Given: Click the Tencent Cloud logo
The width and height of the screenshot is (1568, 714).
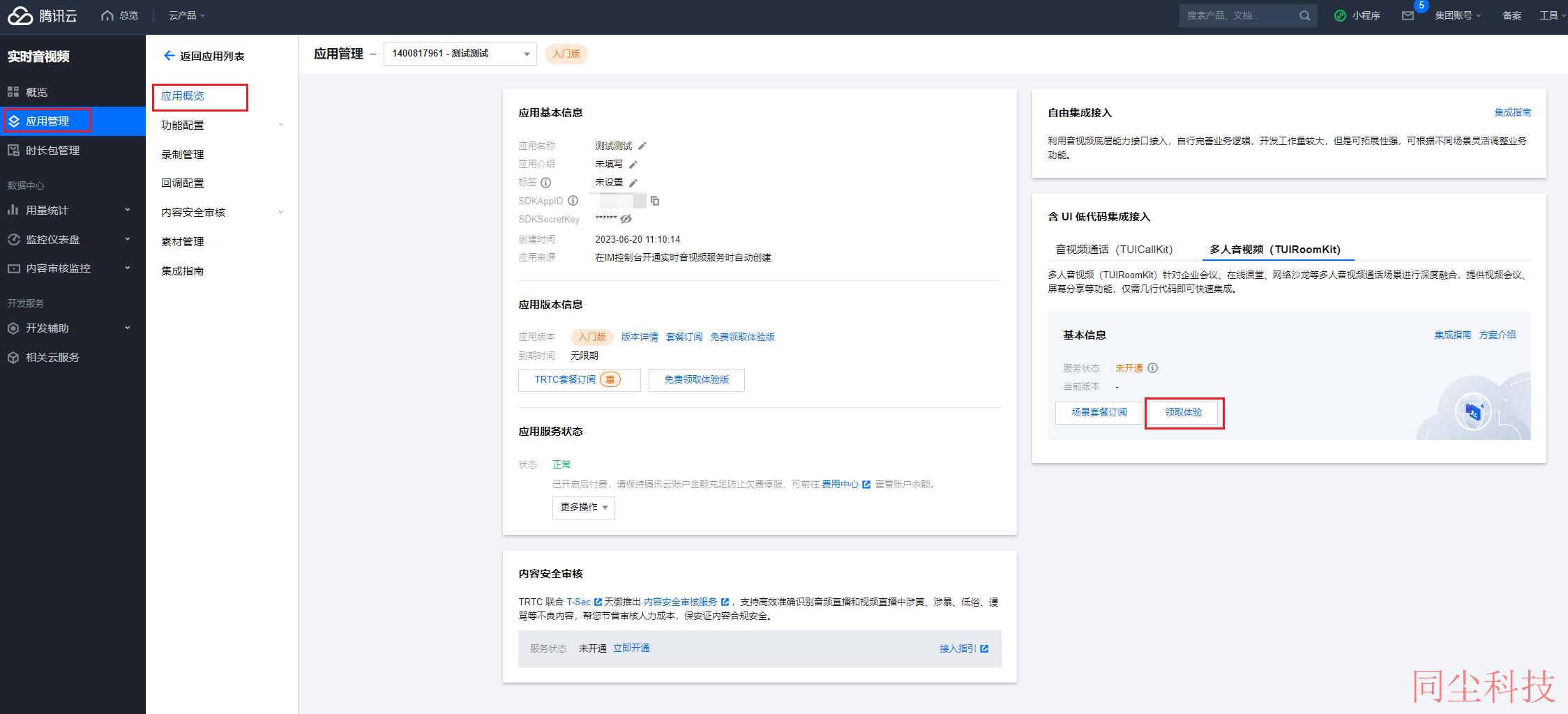Looking at the screenshot, I should 42,15.
